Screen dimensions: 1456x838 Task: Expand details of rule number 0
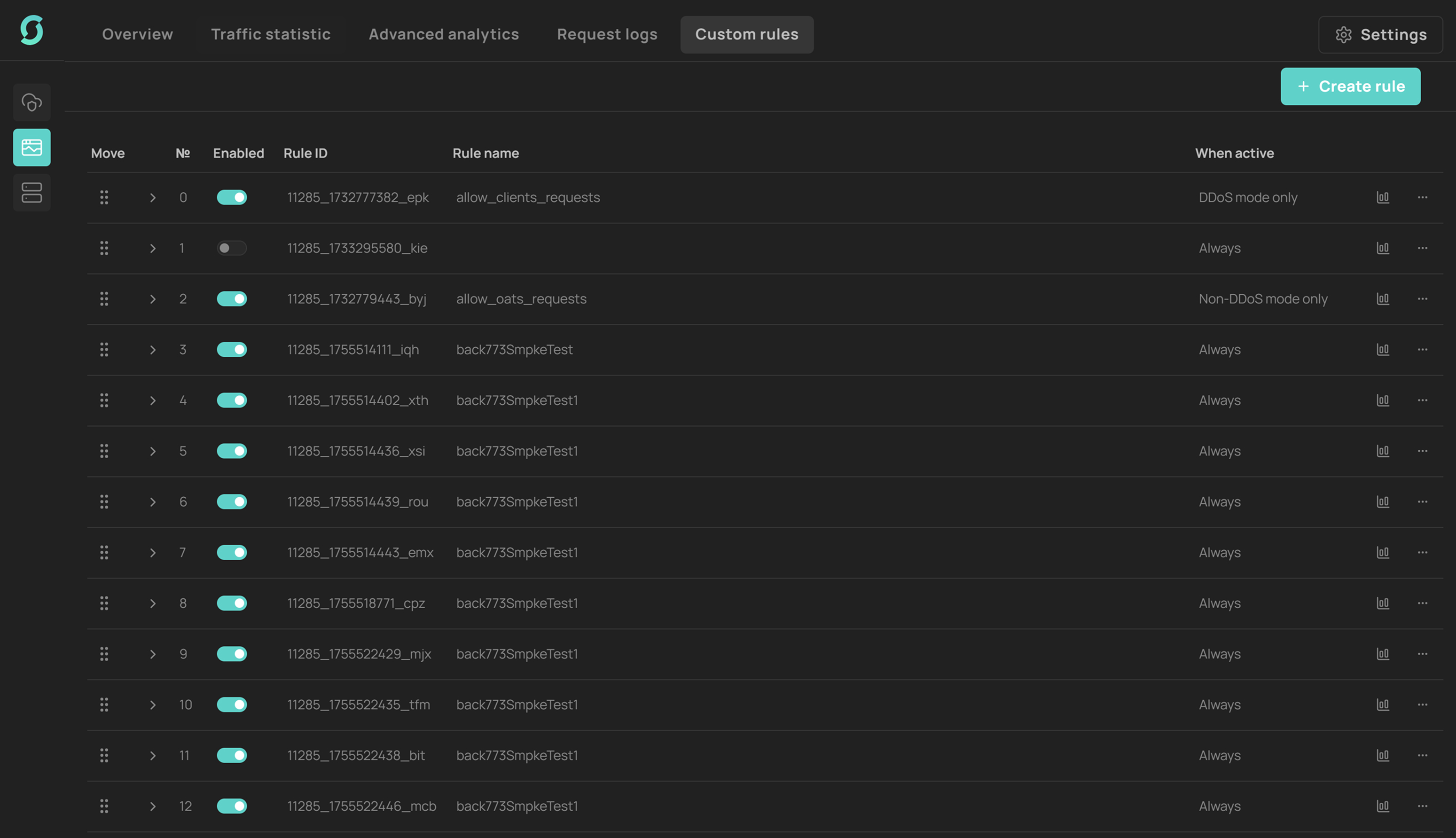[152, 197]
